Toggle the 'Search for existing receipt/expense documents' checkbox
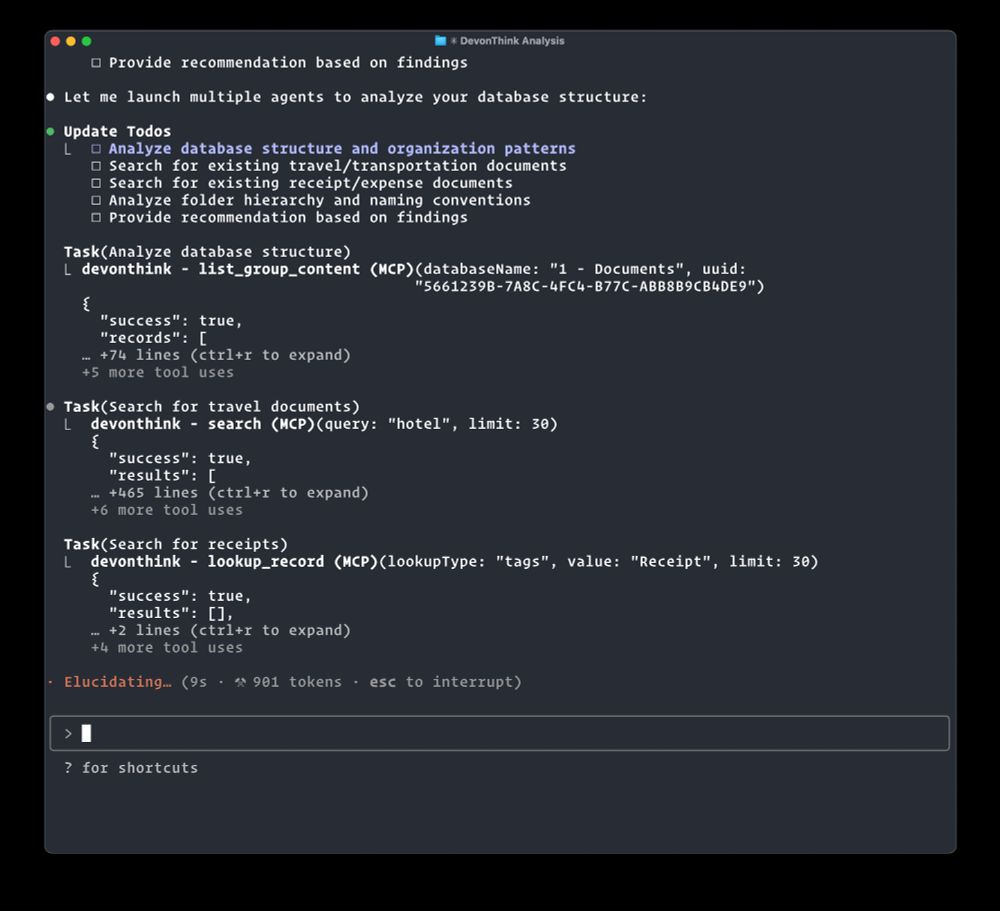 pyautogui.click(x=96, y=183)
